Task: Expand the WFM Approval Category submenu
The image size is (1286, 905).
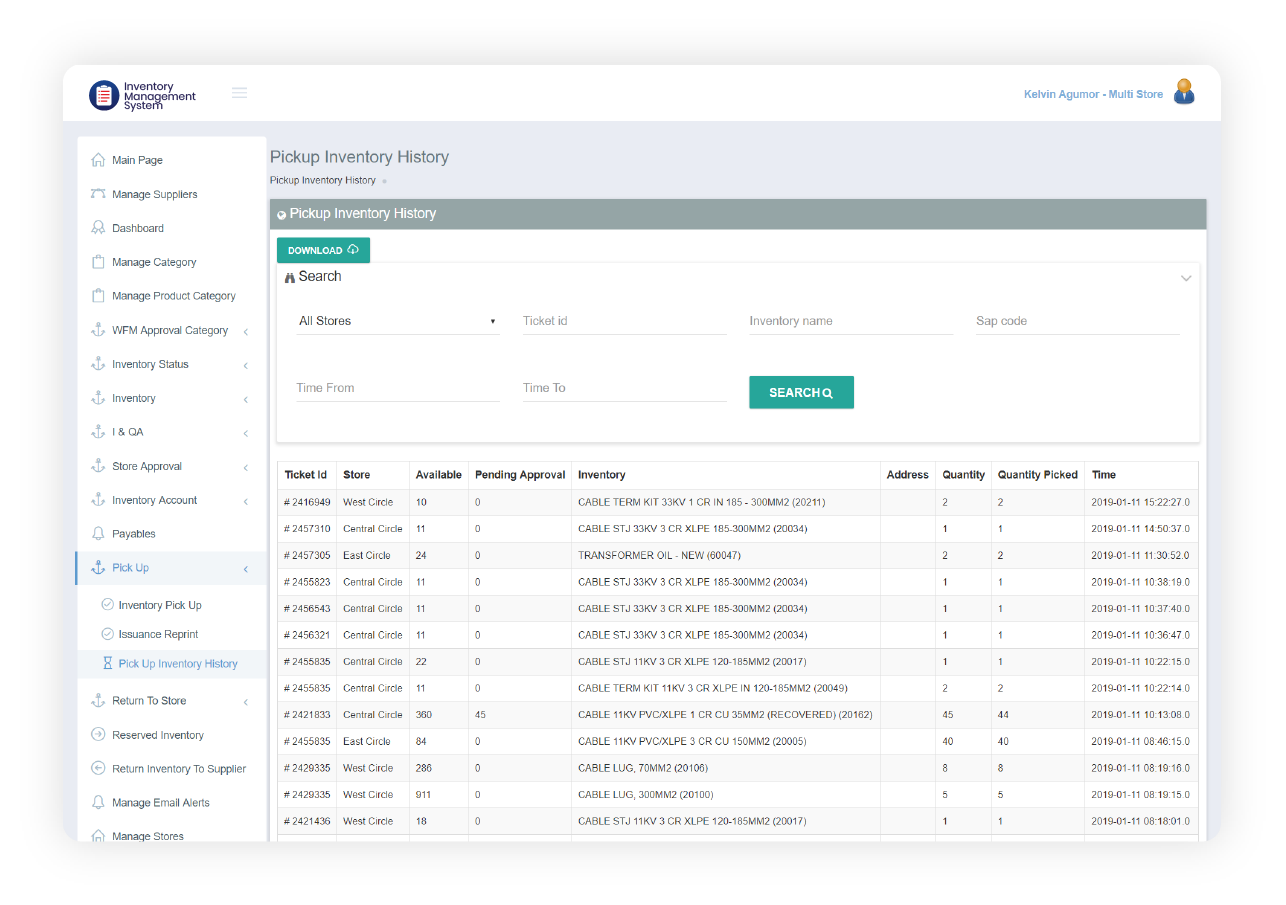Action: (245, 331)
